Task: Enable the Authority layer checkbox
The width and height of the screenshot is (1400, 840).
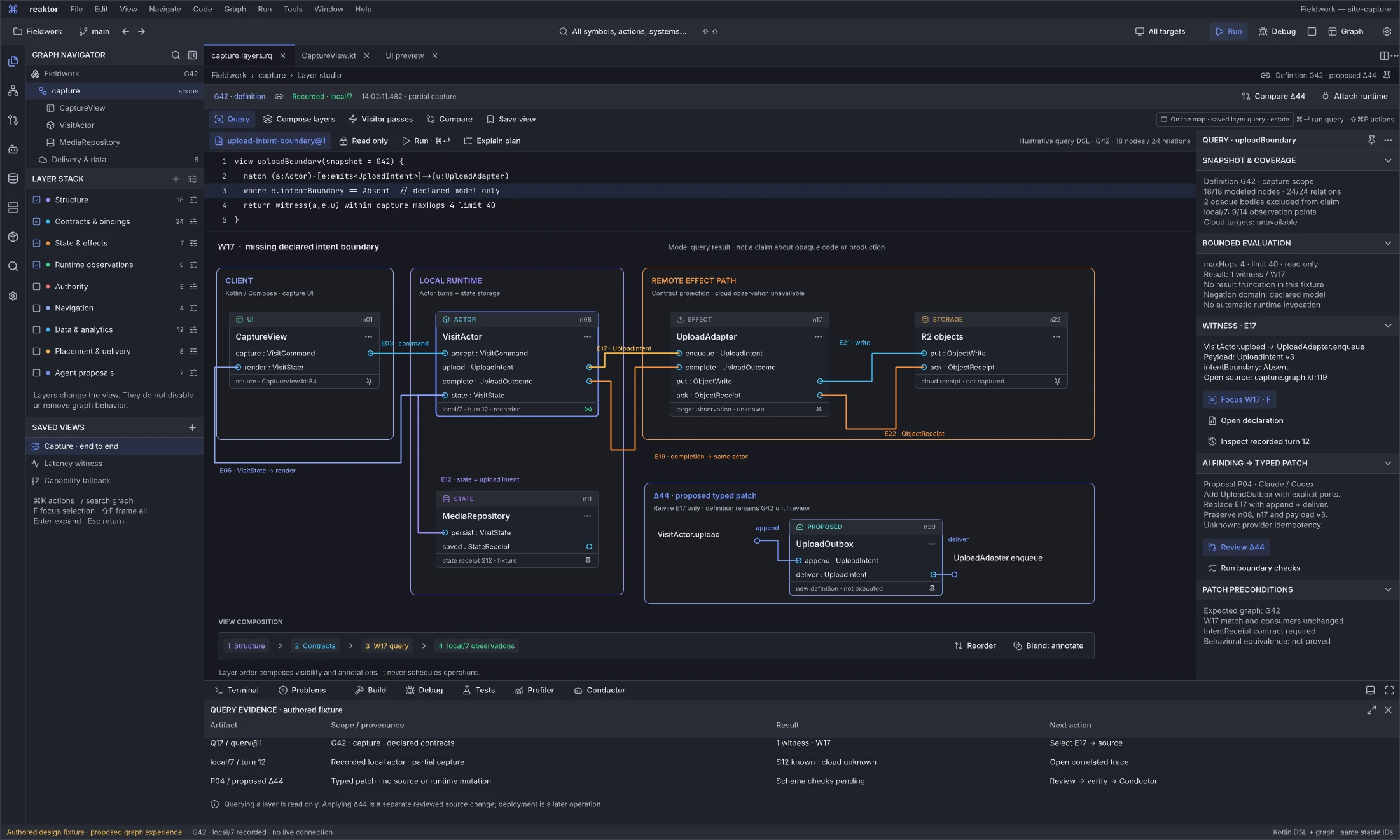Action: click(x=36, y=286)
